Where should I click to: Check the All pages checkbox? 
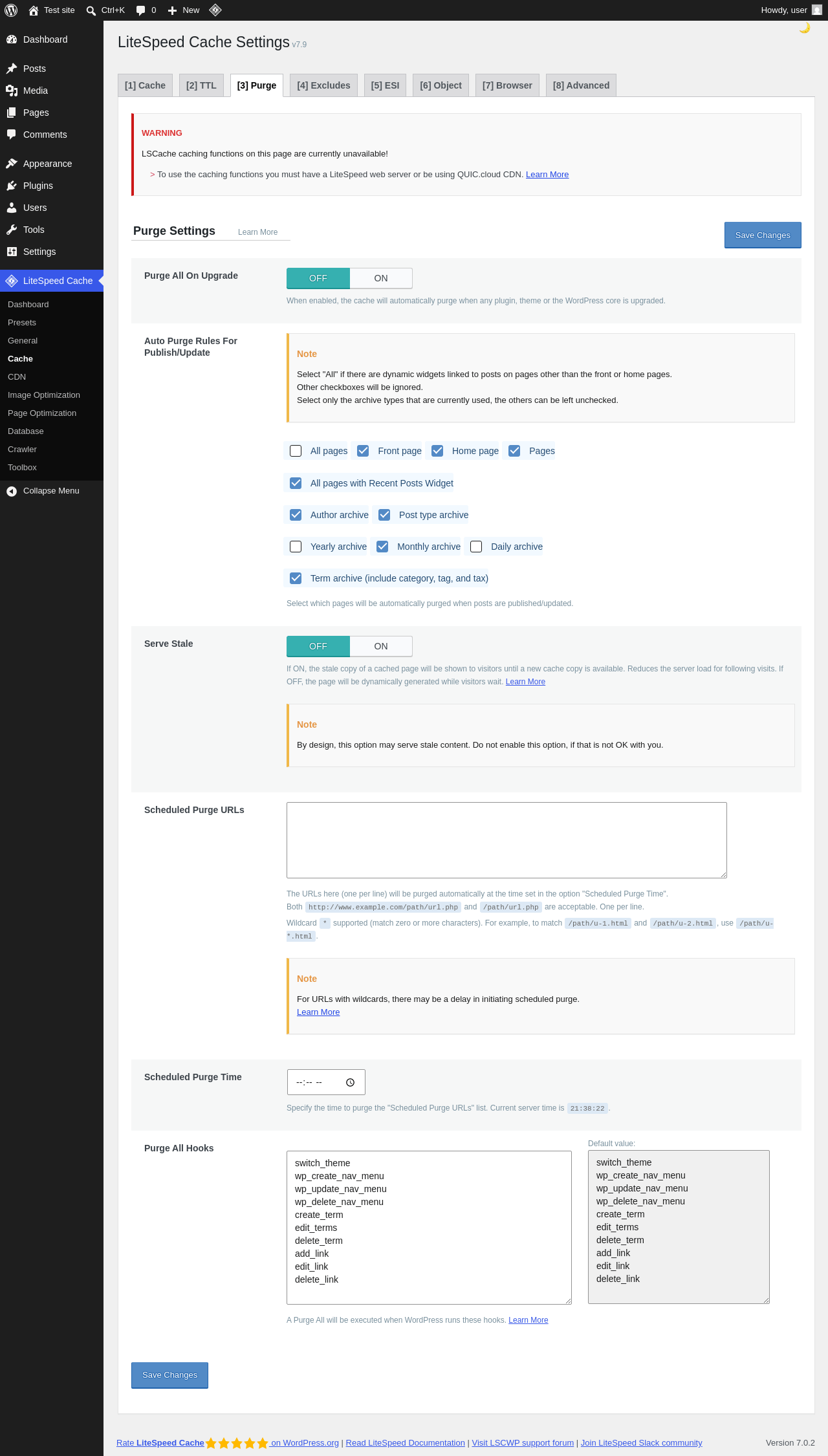click(x=296, y=451)
